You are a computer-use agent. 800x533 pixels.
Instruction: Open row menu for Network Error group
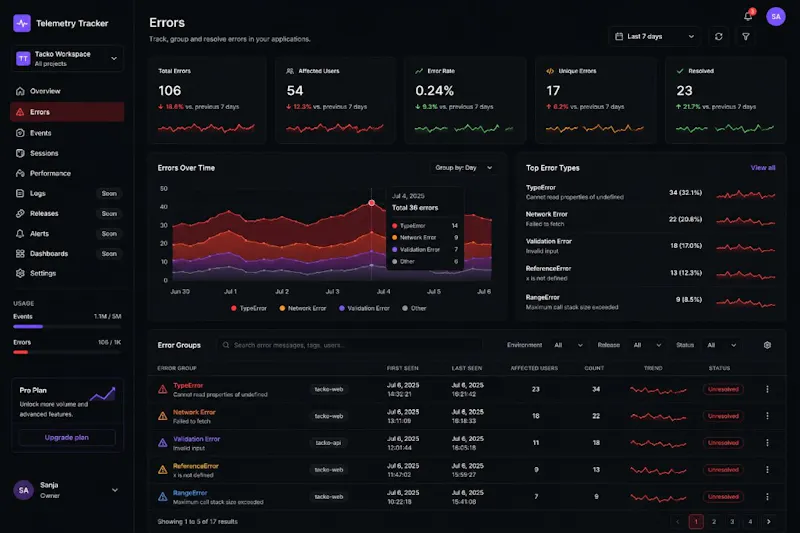pos(767,416)
